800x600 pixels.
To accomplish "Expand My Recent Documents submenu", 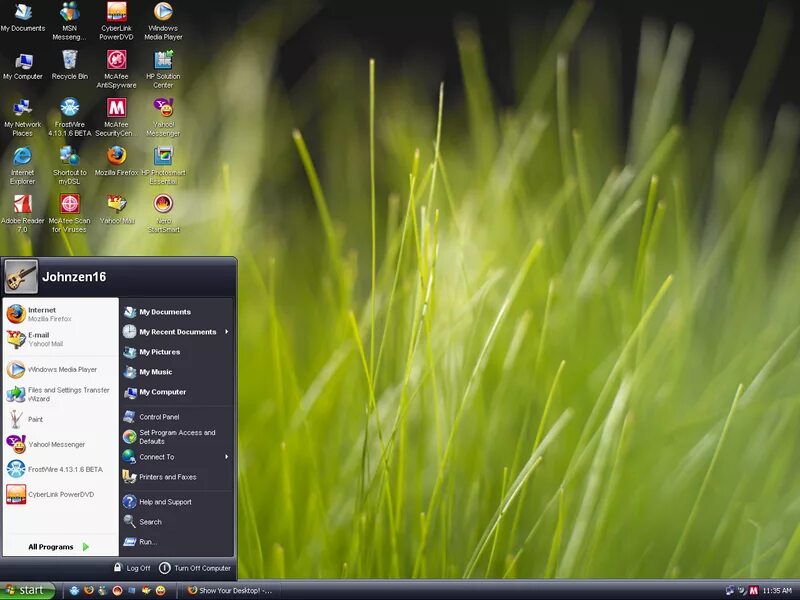I will tap(177, 332).
